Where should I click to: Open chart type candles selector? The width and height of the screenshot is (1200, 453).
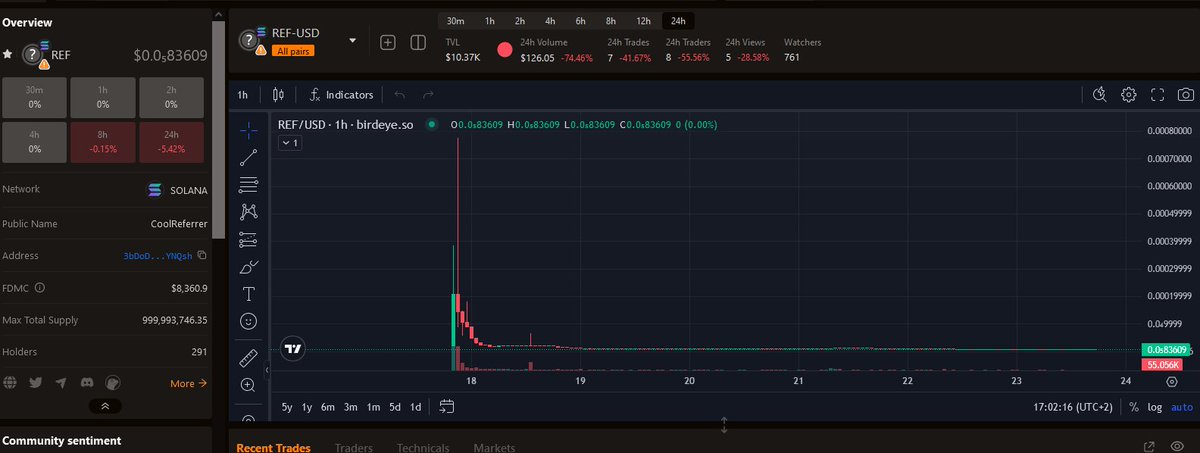click(x=278, y=95)
